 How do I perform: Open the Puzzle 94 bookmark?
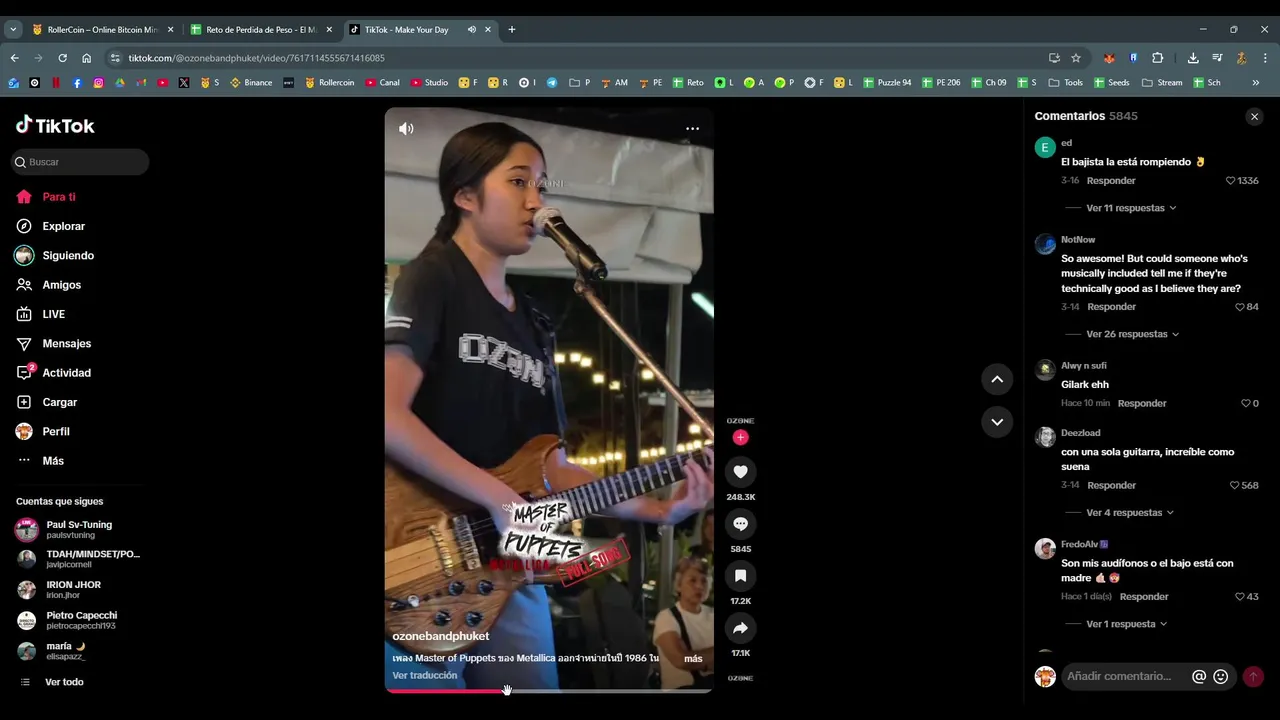pyautogui.click(x=887, y=83)
